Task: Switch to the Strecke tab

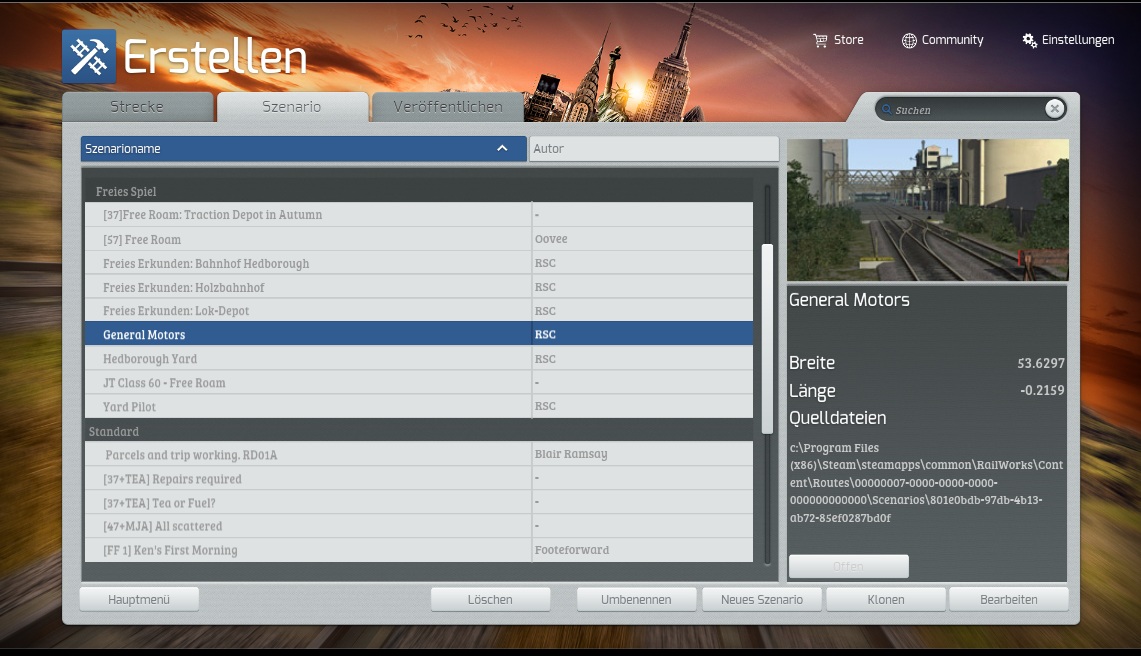Action: (x=137, y=107)
